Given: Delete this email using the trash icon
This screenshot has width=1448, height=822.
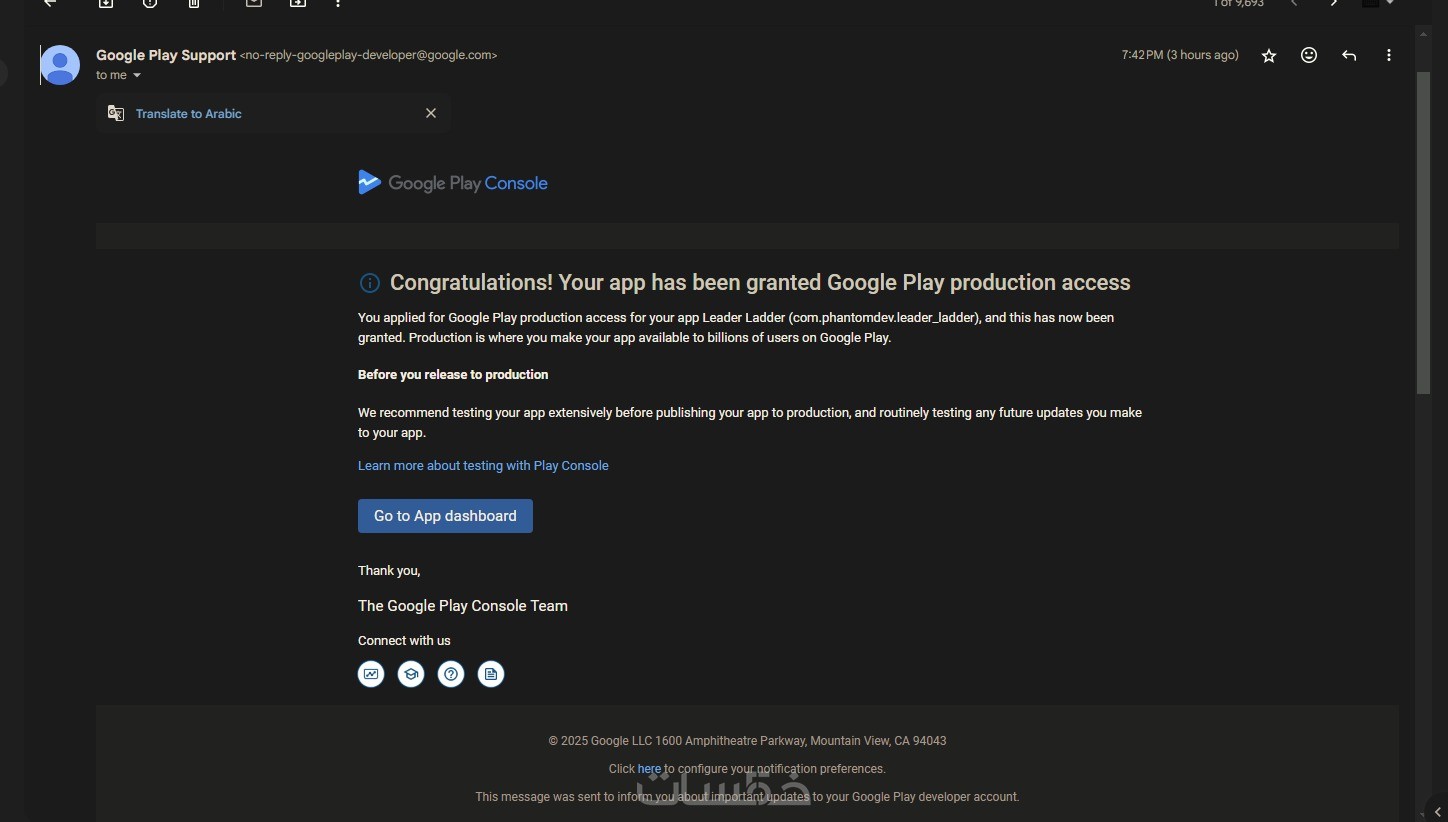Looking at the screenshot, I should pos(194,4).
